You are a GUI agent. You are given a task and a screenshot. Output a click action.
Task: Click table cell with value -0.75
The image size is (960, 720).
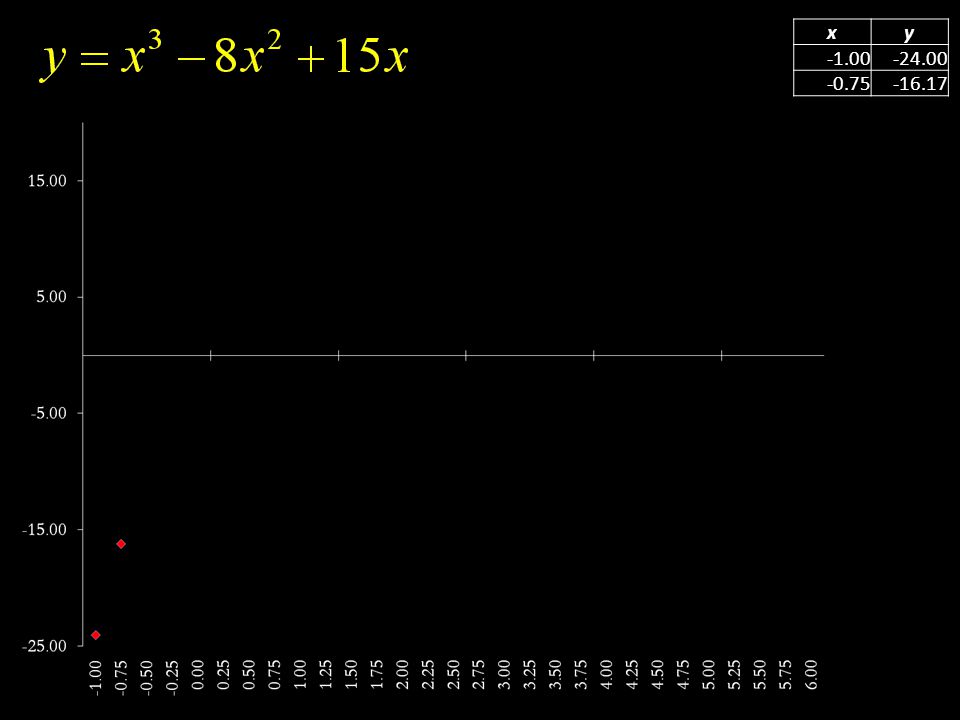[832, 83]
